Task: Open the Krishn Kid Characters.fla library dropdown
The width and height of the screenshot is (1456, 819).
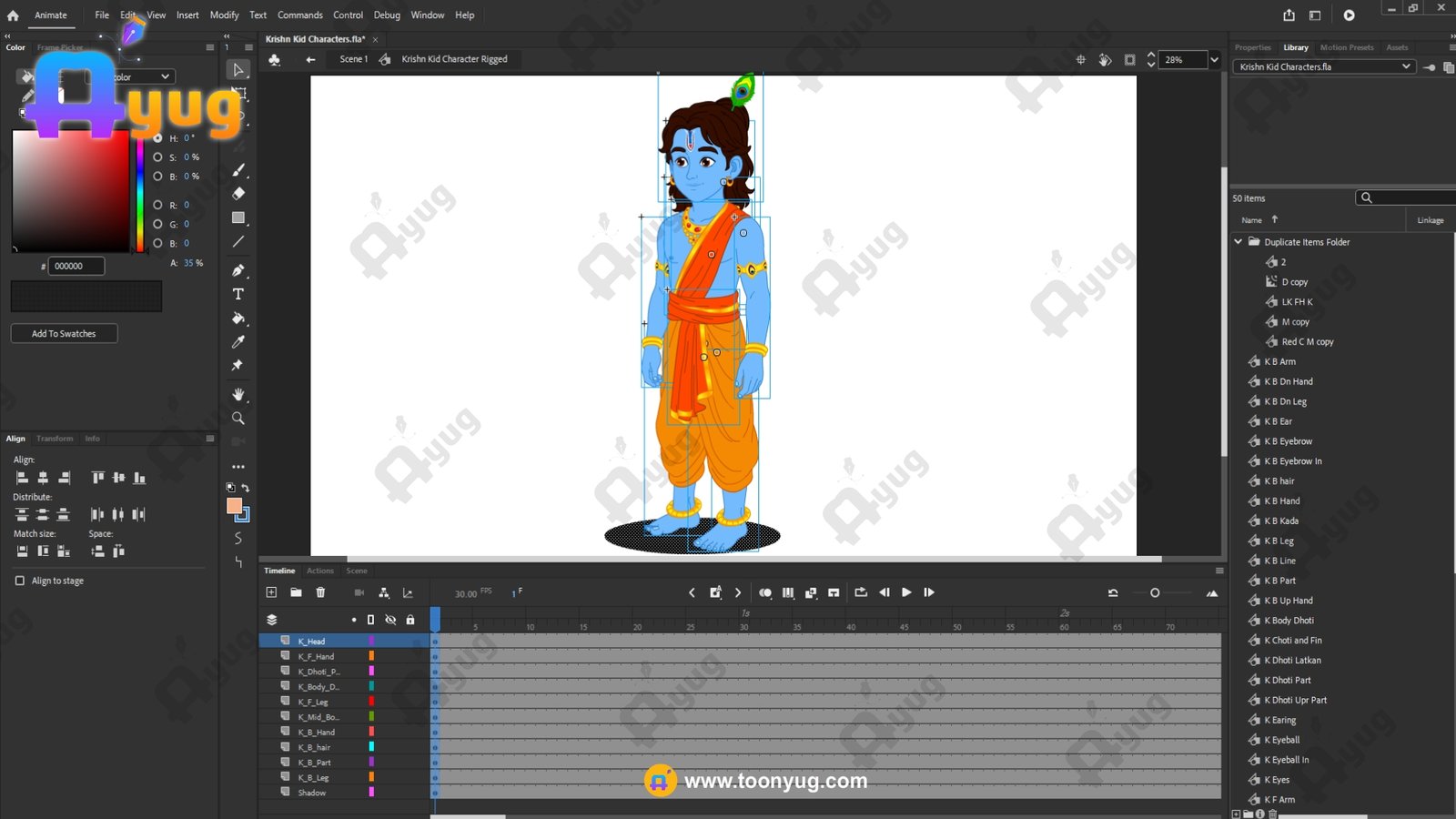Action: point(1324,66)
